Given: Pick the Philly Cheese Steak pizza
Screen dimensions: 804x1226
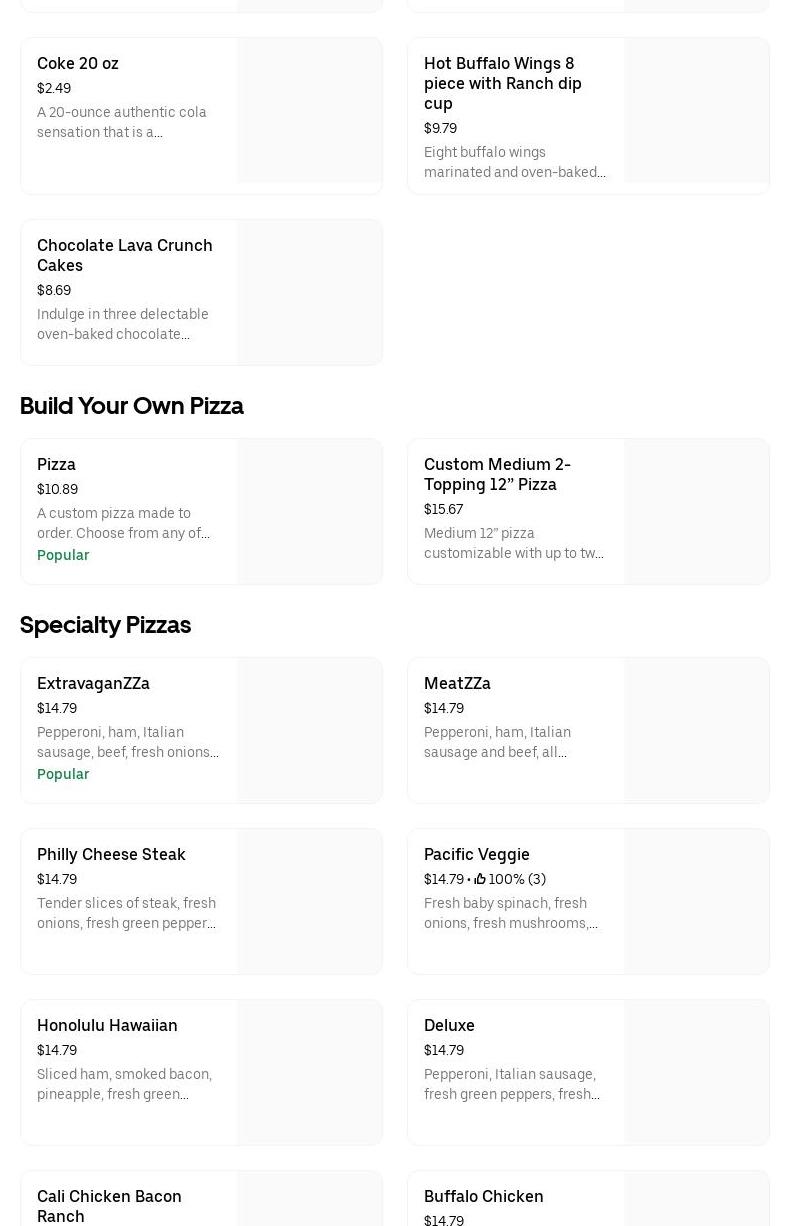Looking at the screenshot, I should [111, 854].
